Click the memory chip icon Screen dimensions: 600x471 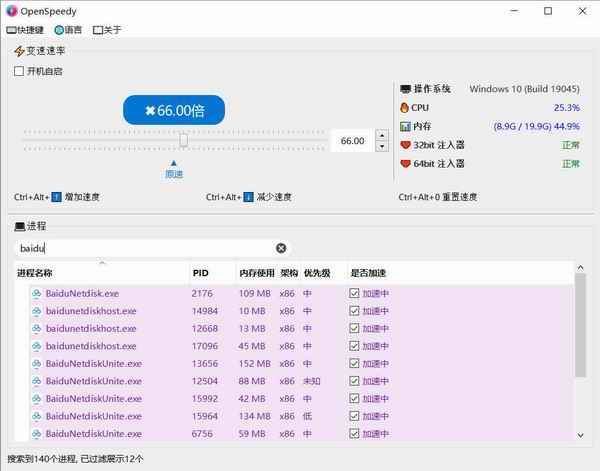[x=405, y=126]
